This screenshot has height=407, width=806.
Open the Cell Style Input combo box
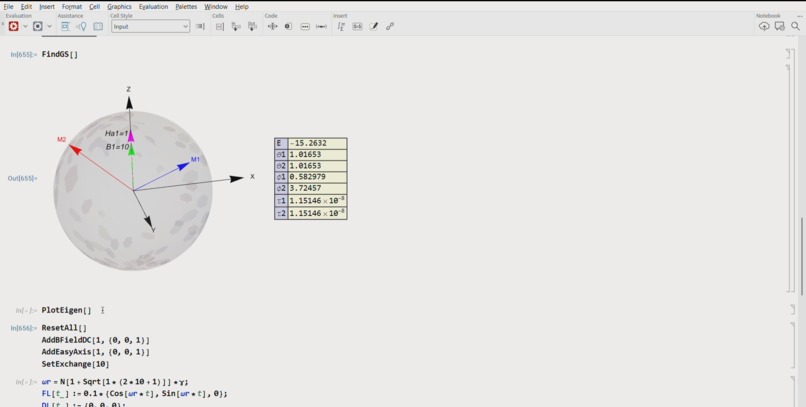pos(150,26)
